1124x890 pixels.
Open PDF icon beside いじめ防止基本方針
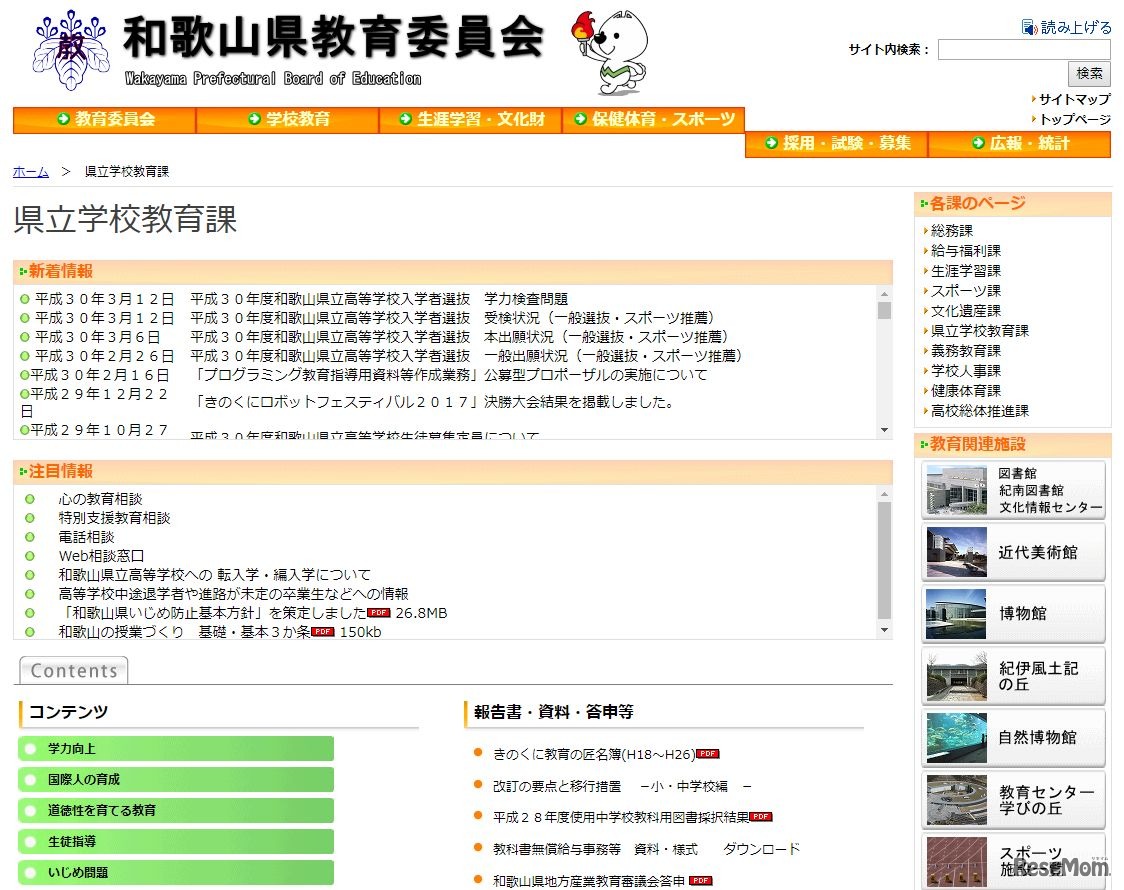(378, 613)
